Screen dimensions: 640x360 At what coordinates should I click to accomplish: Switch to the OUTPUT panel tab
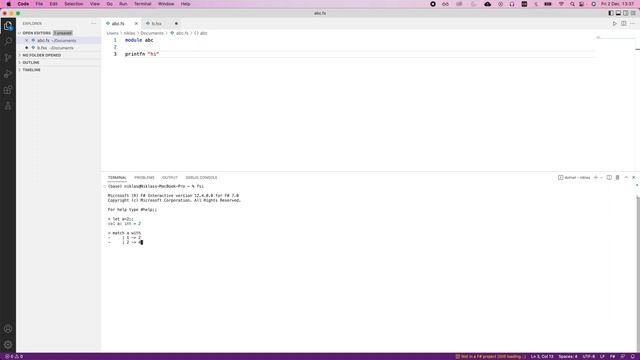[x=170, y=178]
